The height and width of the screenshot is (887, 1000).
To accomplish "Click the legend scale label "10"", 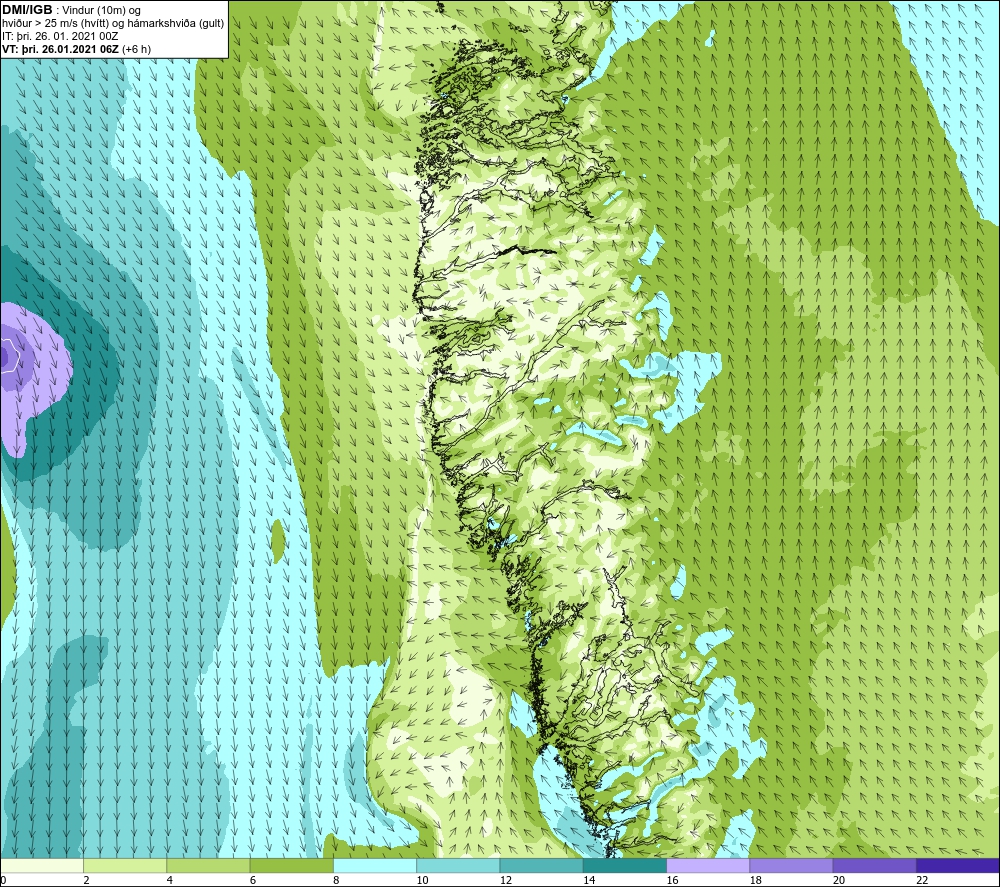I will [x=423, y=880].
